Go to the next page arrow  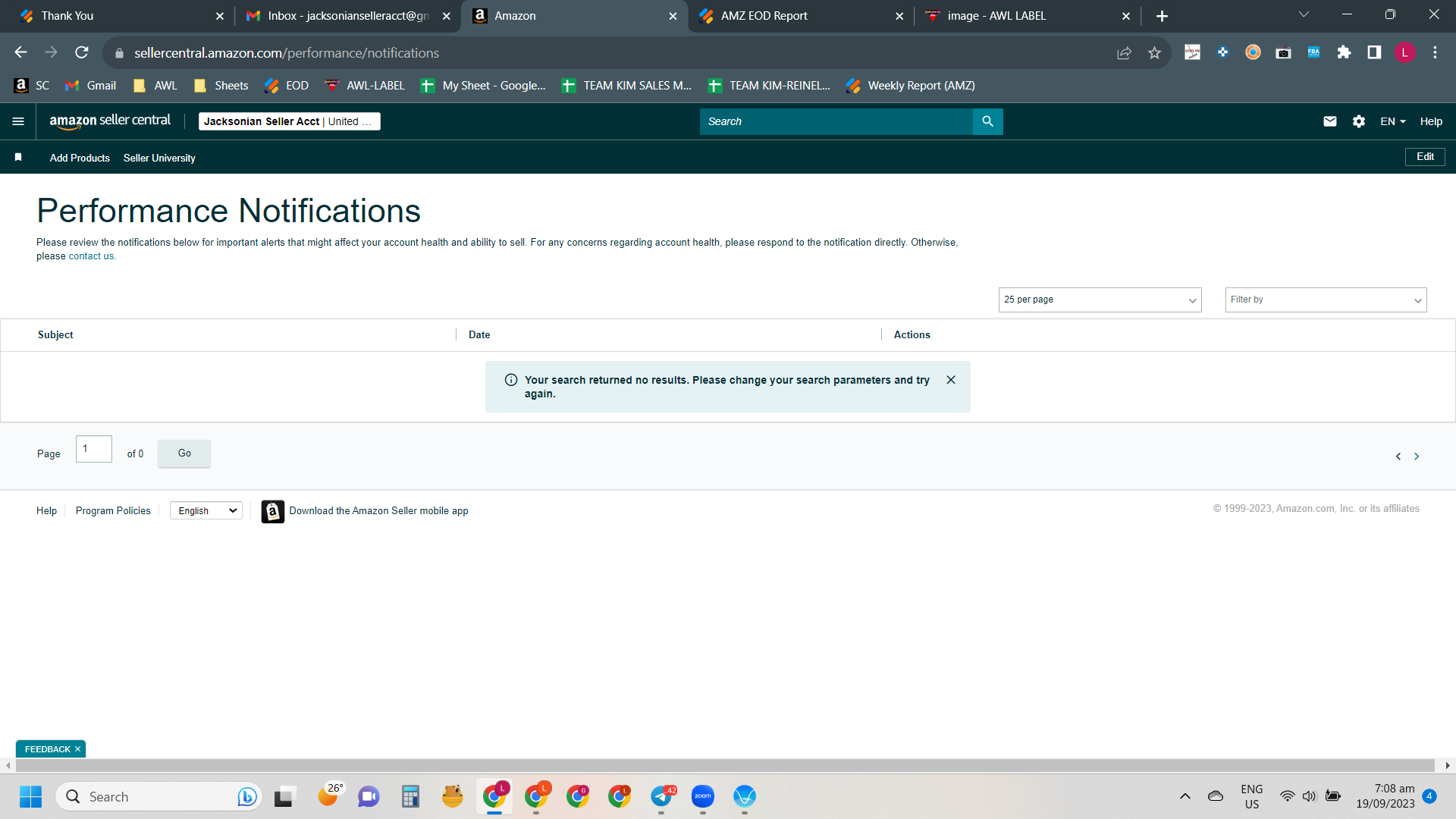point(1417,457)
